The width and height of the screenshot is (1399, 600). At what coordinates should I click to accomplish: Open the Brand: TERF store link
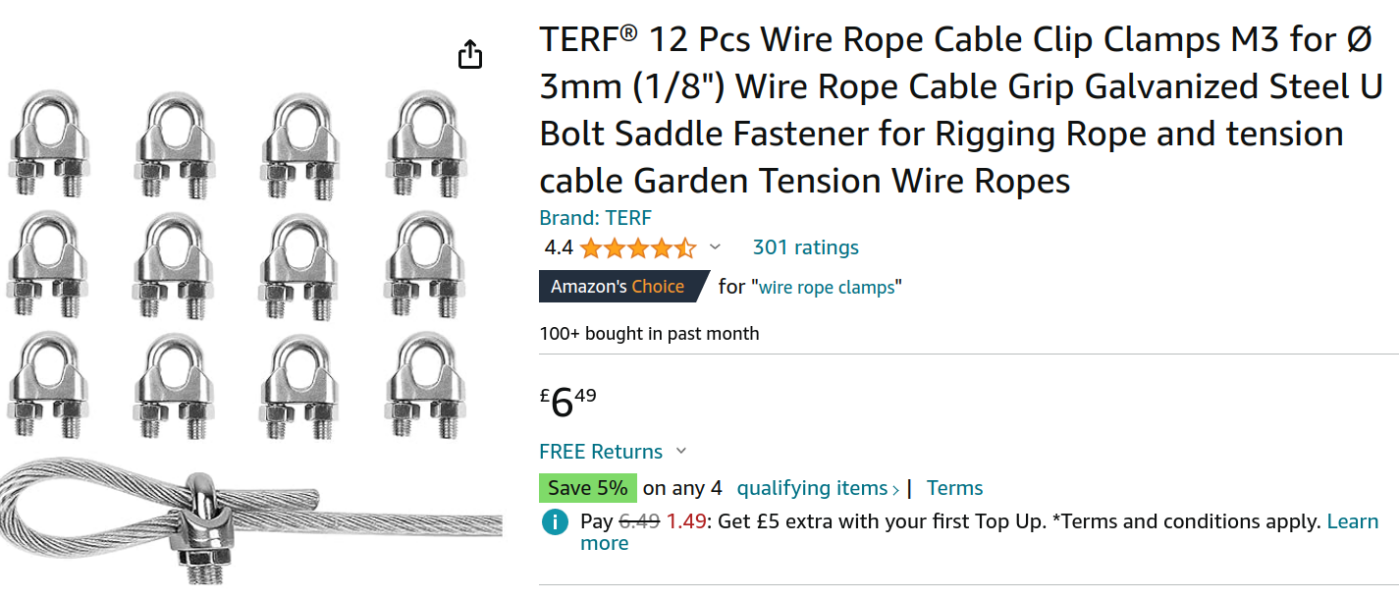coord(595,218)
